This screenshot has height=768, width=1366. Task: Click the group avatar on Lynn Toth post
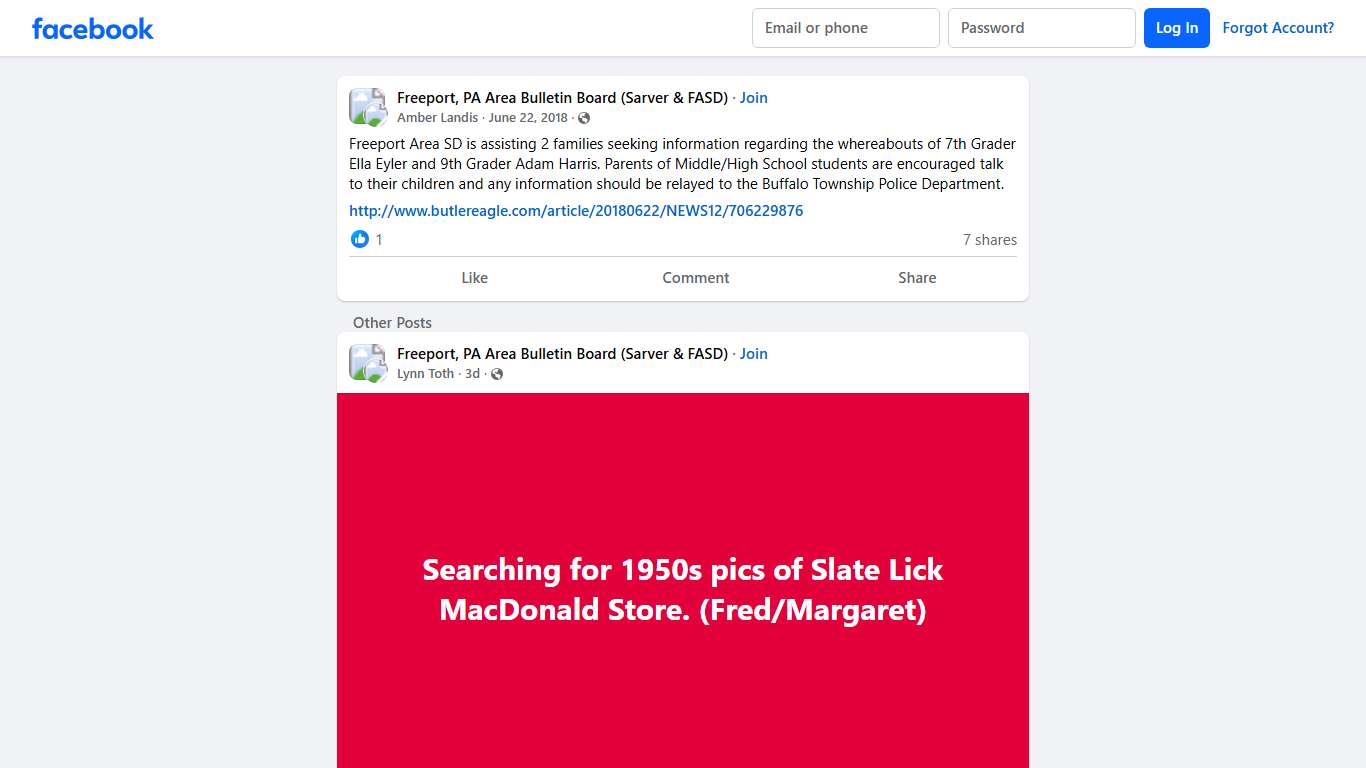pyautogui.click(x=367, y=363)
